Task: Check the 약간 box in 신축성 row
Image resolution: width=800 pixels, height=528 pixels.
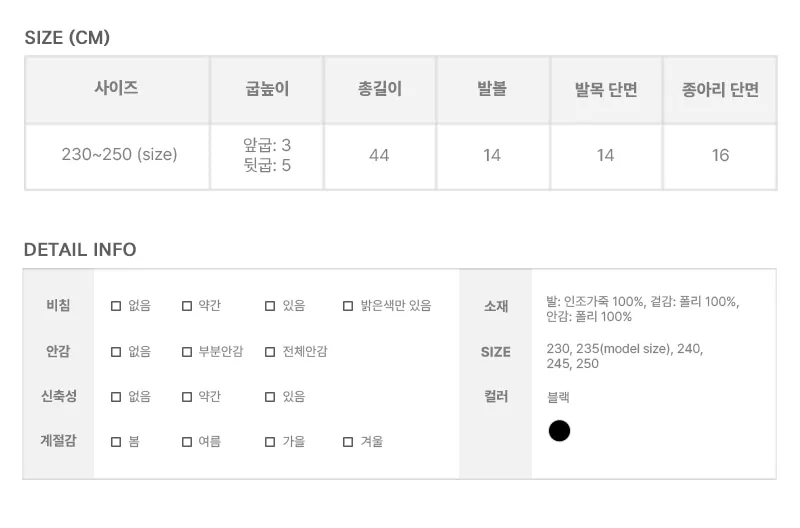Action: pos(187,397)
